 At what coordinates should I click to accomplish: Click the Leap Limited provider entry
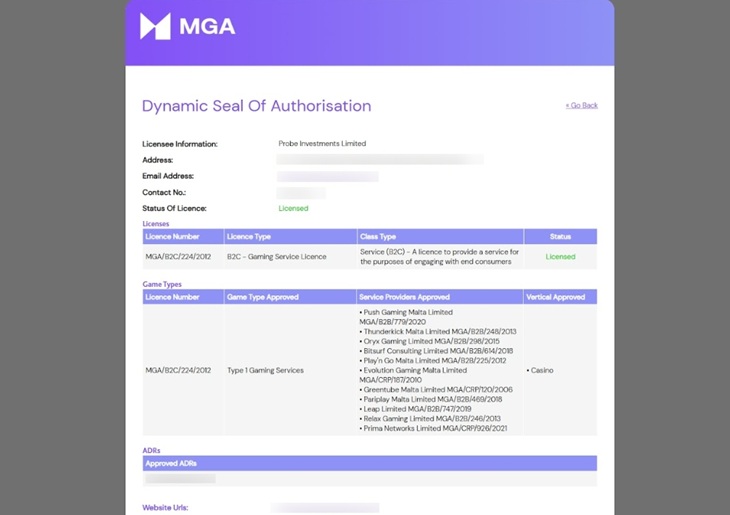(x=415, y=409)
